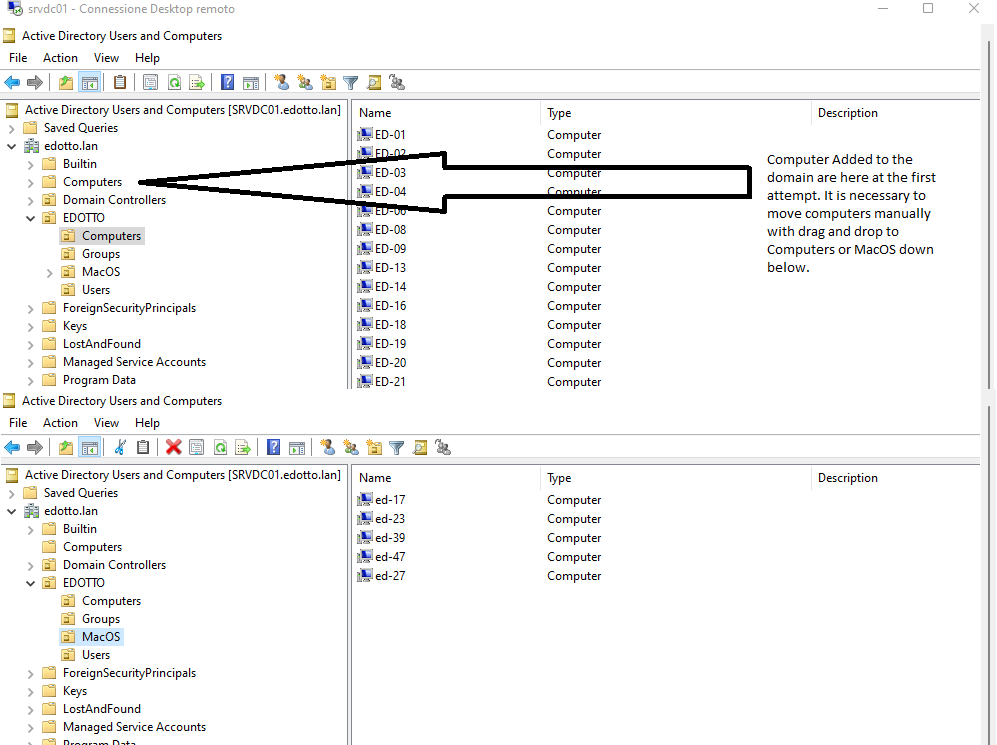Open View menu in lower window

tap(106, 423)
